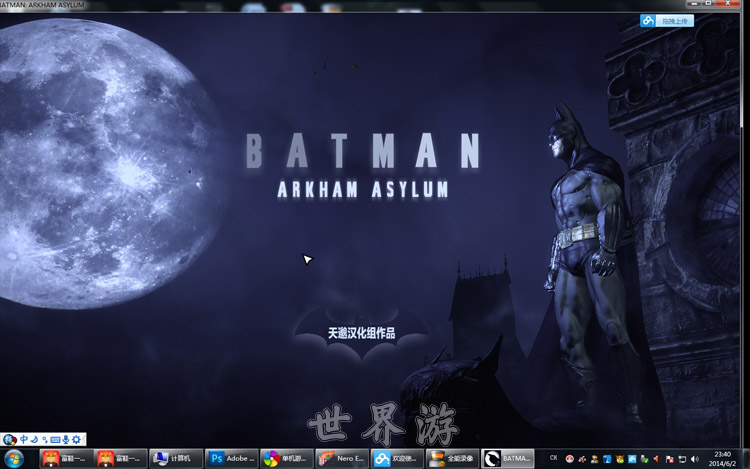Toggle the IME punctuation mode button
This screenshot has width=750, height=469.
(x=44, y=439)
